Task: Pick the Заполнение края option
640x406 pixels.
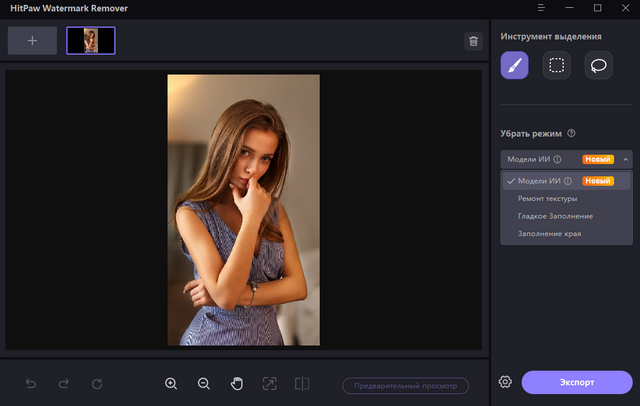Action: point(549,234)
